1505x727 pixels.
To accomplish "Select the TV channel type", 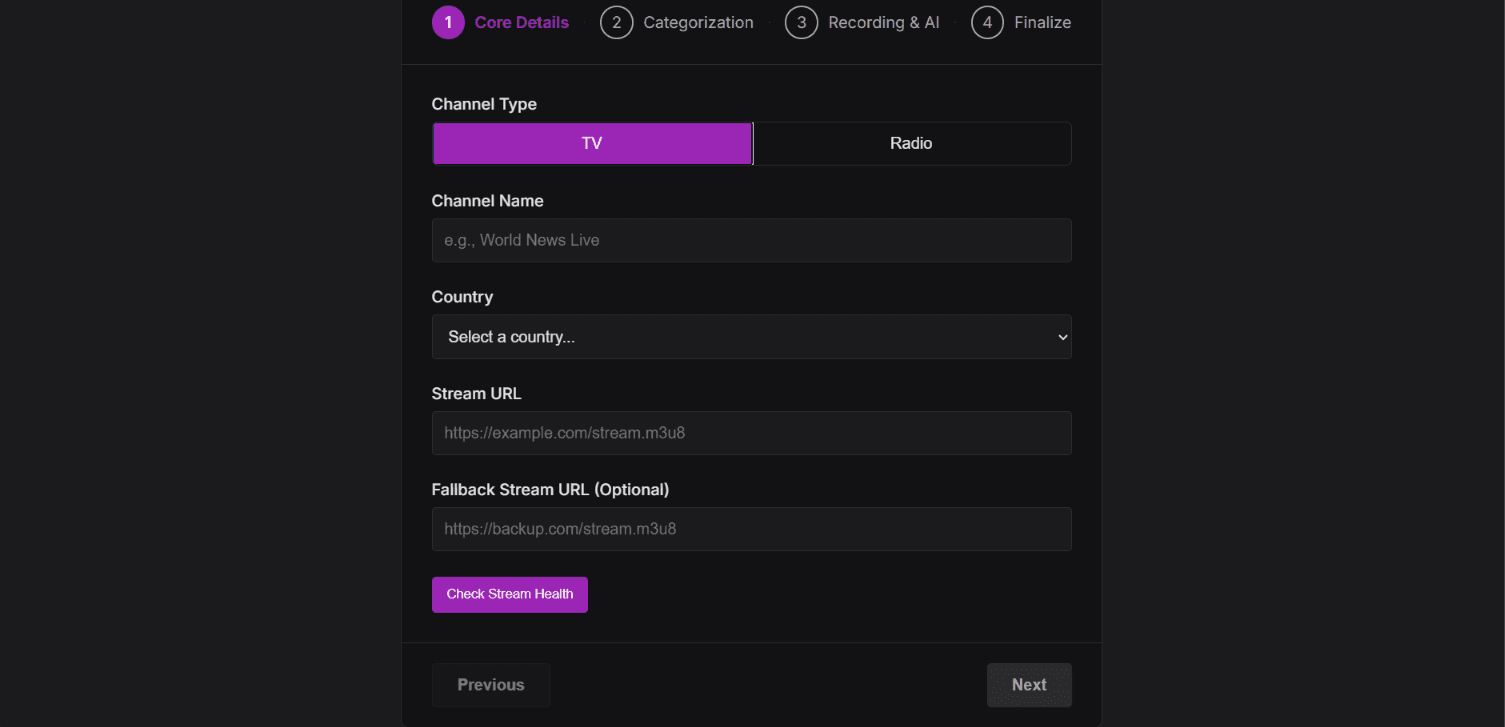I will point(592,143).
